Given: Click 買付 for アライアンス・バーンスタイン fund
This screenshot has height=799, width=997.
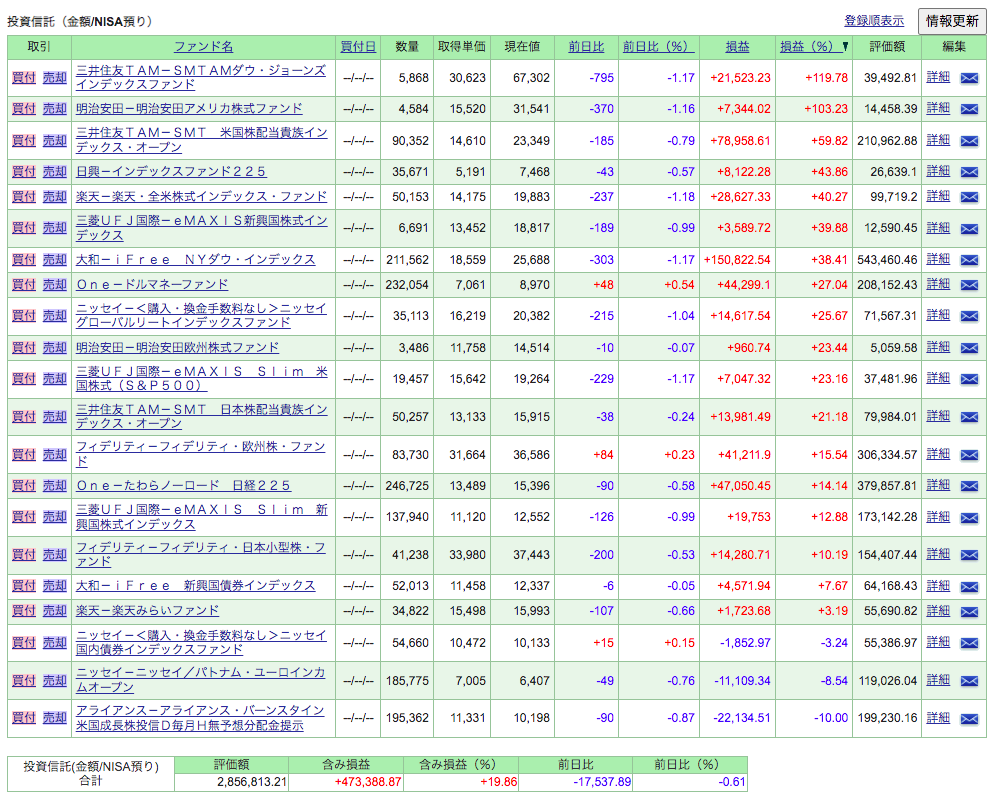Looking at the screenshot, I should [x=24, y=718].
